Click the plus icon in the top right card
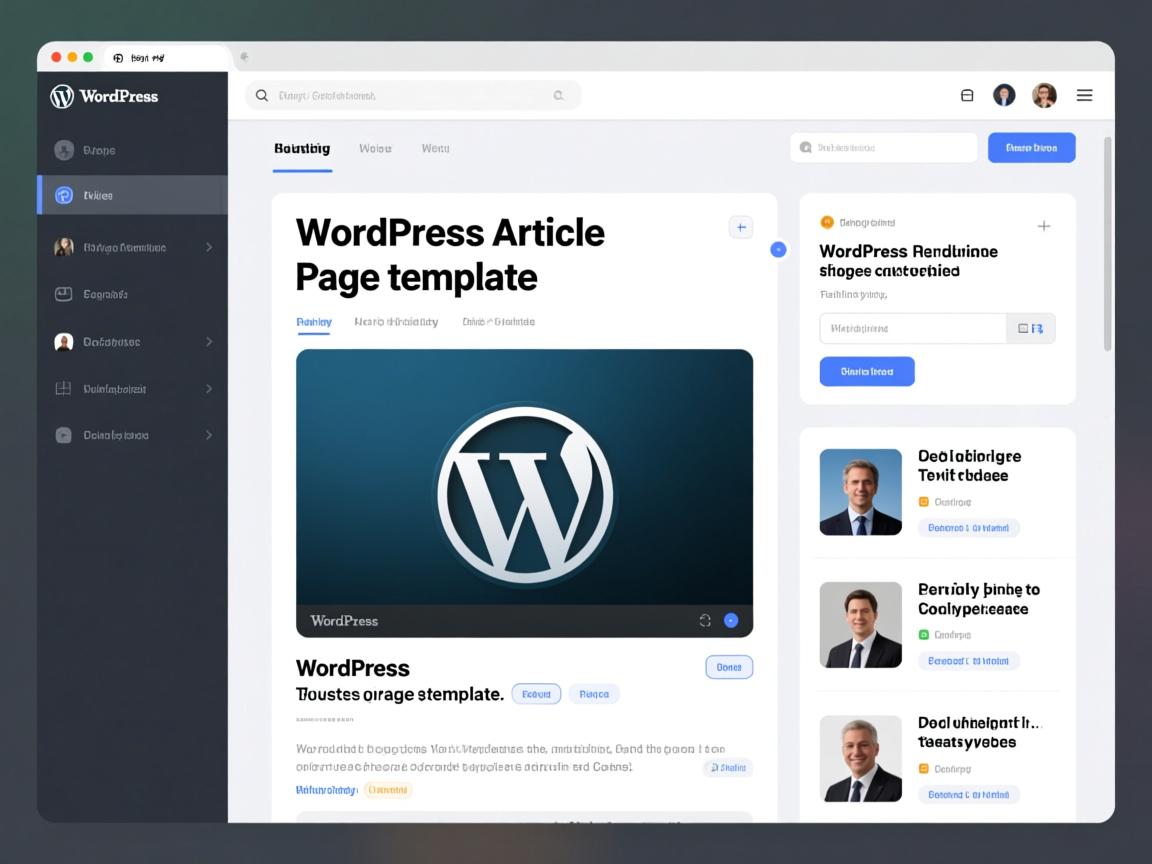 click(1044, 226)
